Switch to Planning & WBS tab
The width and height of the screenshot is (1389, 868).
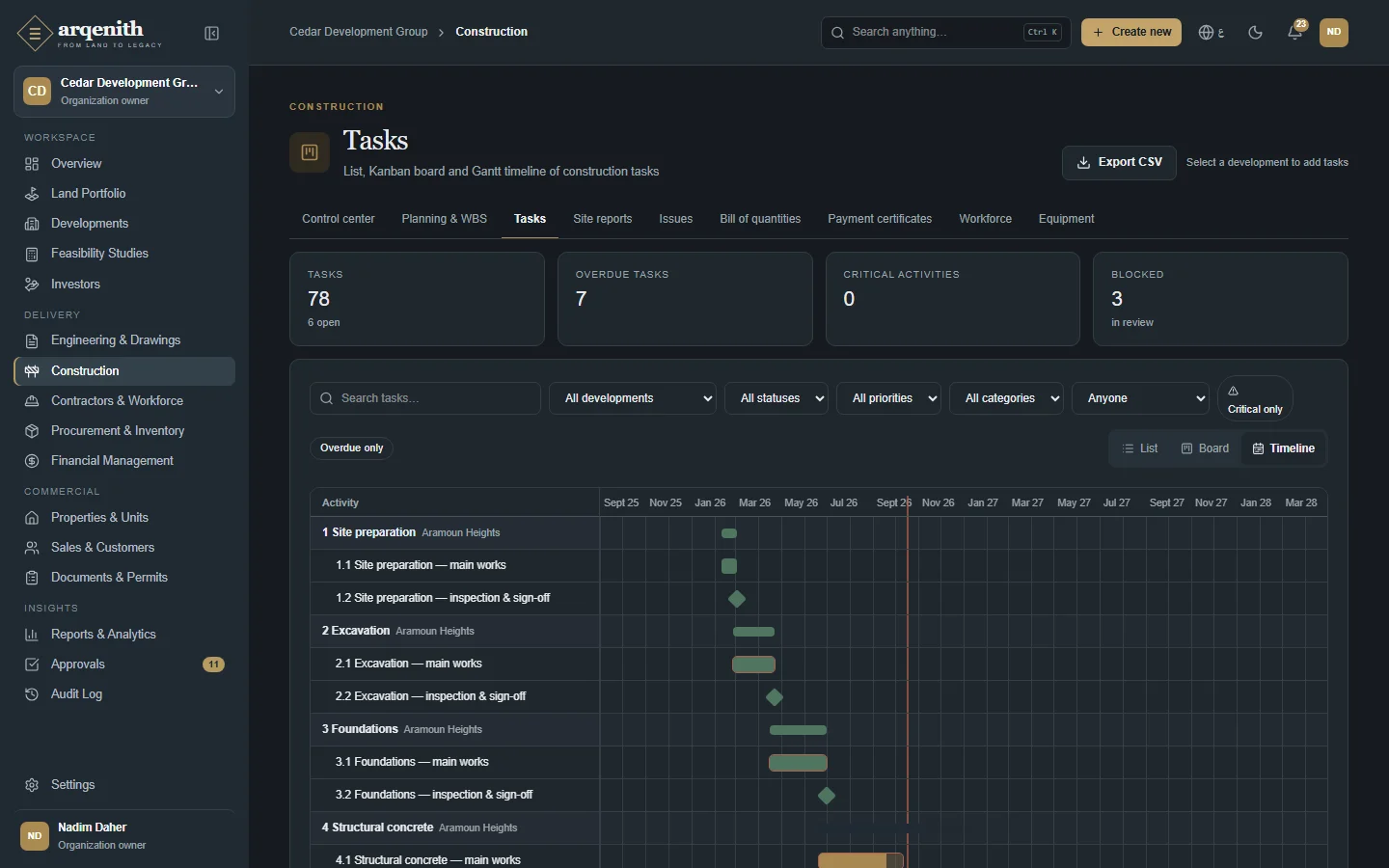click(445, 219)
